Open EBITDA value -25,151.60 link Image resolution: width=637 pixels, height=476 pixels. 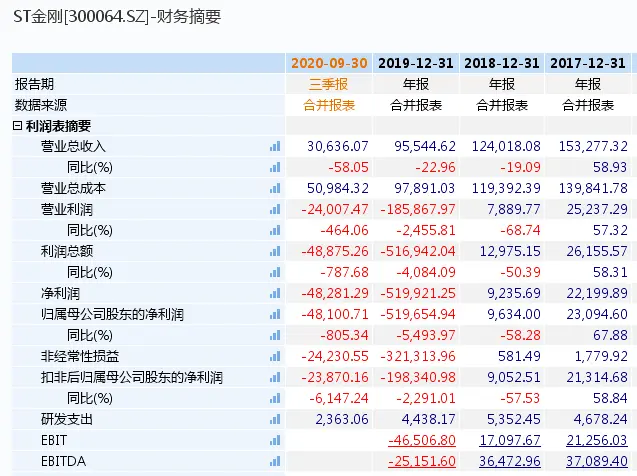(422, 461)
